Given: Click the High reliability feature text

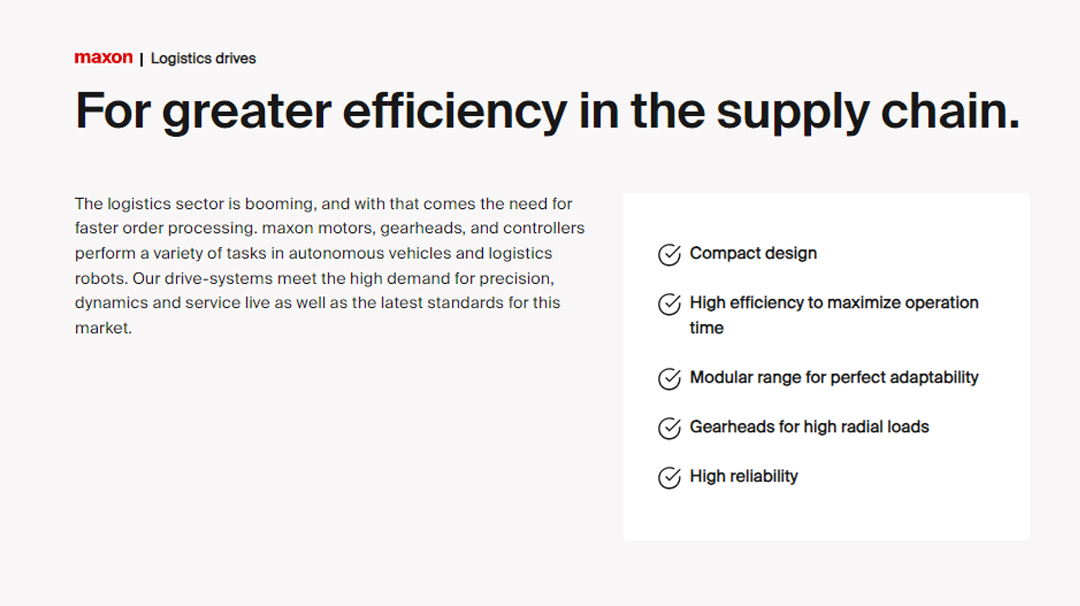Looking at the screenshot, I should 744,477.
